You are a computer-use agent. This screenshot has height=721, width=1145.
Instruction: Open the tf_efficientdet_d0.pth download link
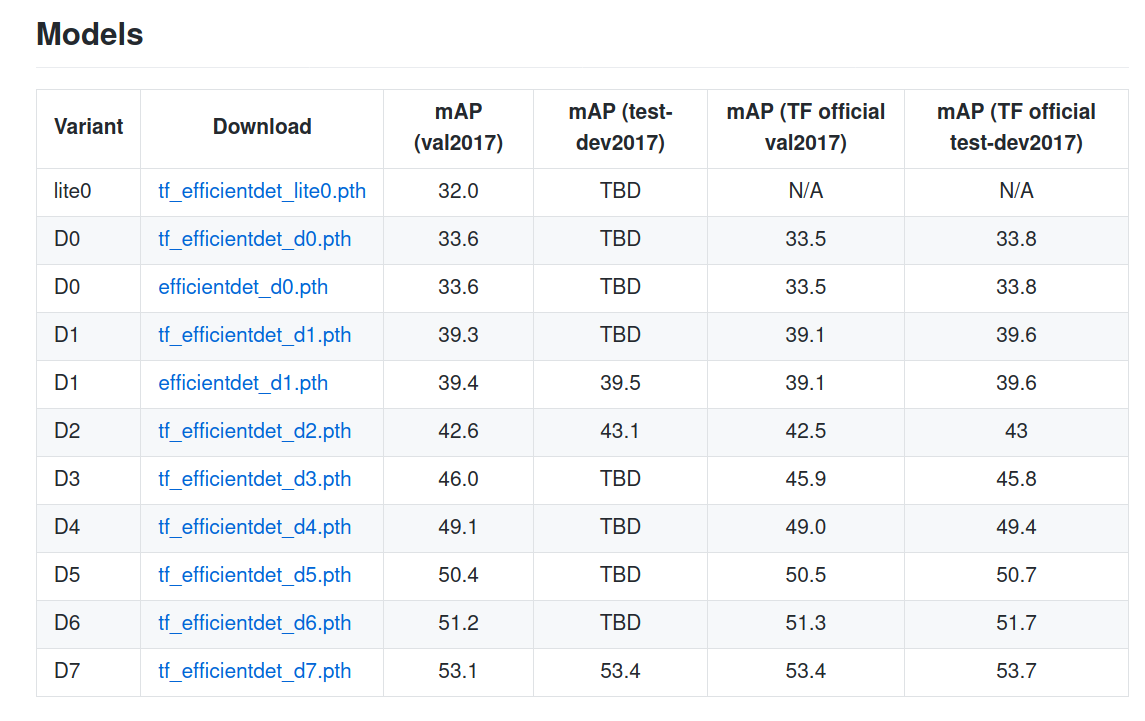(x=255, y=240)
